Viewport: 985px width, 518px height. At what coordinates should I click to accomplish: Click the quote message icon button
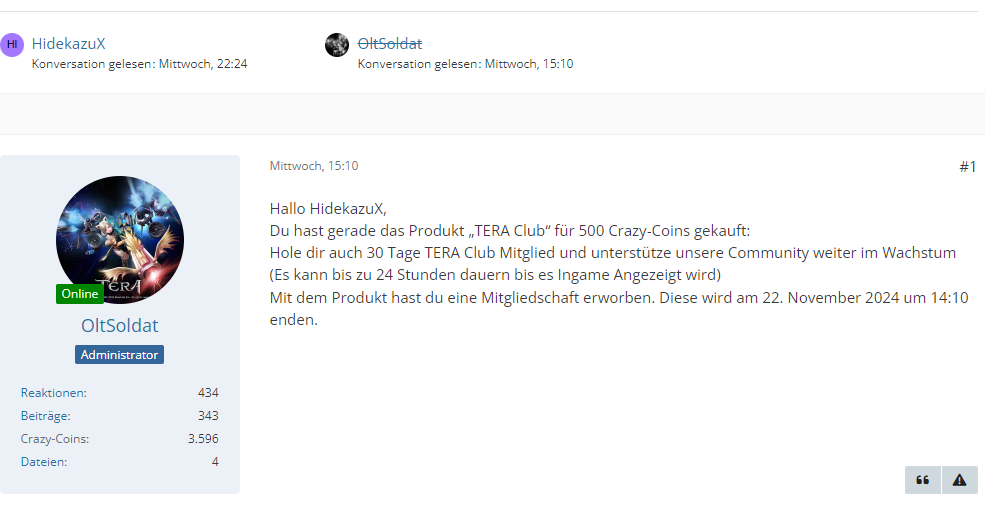[x=923, y=480]
